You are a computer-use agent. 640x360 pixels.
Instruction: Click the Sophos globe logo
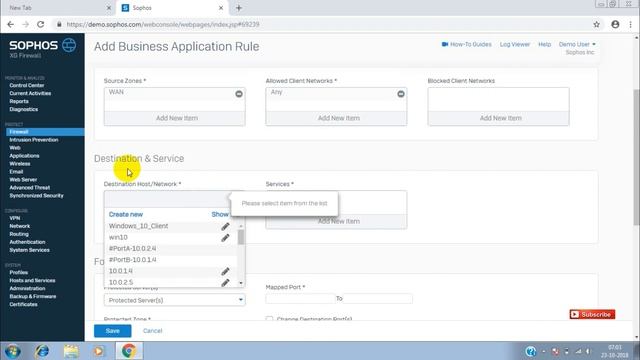(x=69, y=45)
